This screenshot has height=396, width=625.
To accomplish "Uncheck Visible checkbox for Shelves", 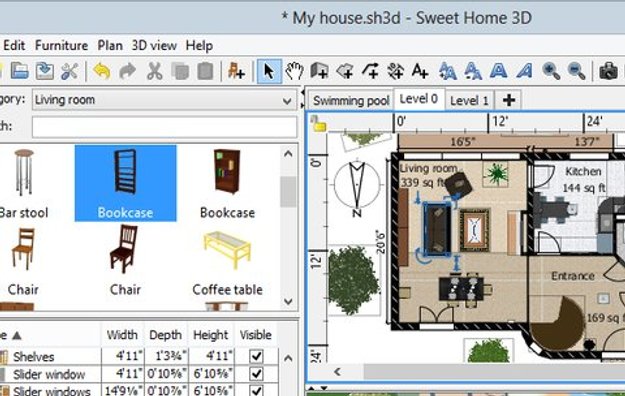I will pyautogui.click(x=256, y=356).
